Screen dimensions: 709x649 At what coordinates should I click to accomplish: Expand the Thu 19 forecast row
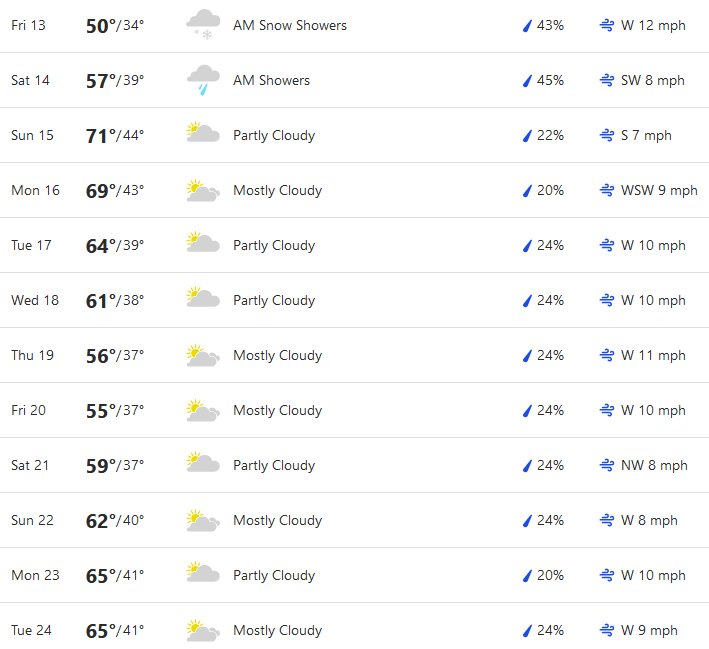[x=354, y=355]
